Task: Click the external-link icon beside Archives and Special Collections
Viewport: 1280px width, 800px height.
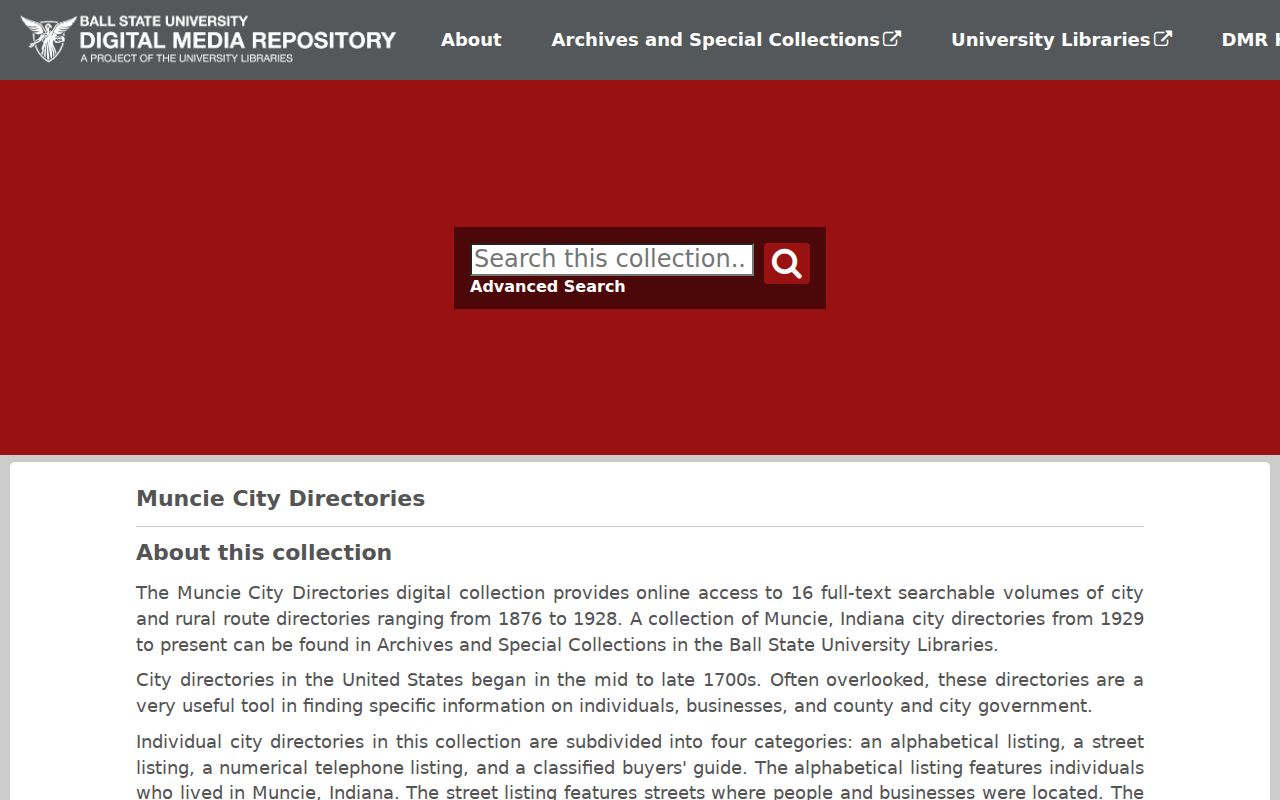Action: pyautogui.click(x=892, y=39)
